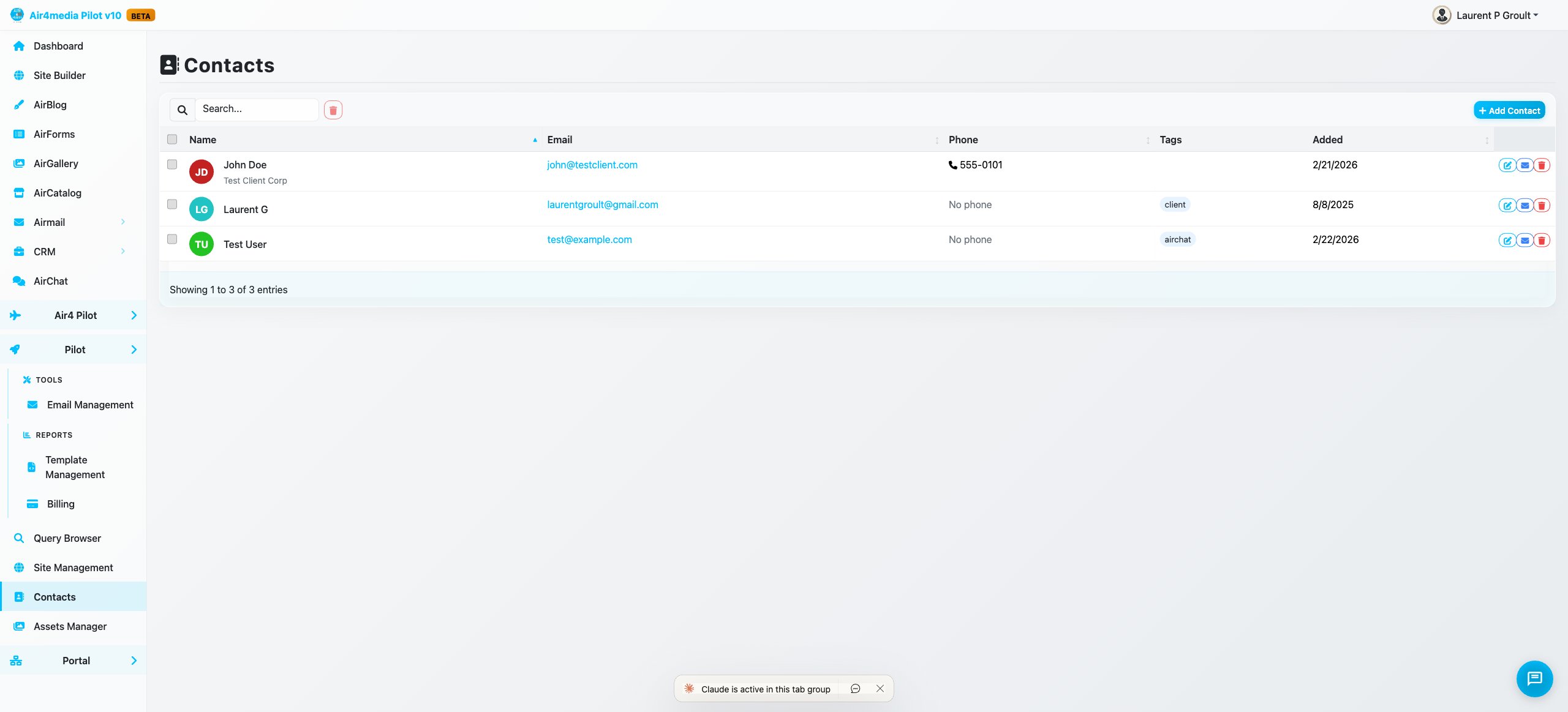Open AirChat from the sidebar
Image resolution: width=1568 pixels, height=712 pixels.
pyautogui.click(x=50, y=281)
